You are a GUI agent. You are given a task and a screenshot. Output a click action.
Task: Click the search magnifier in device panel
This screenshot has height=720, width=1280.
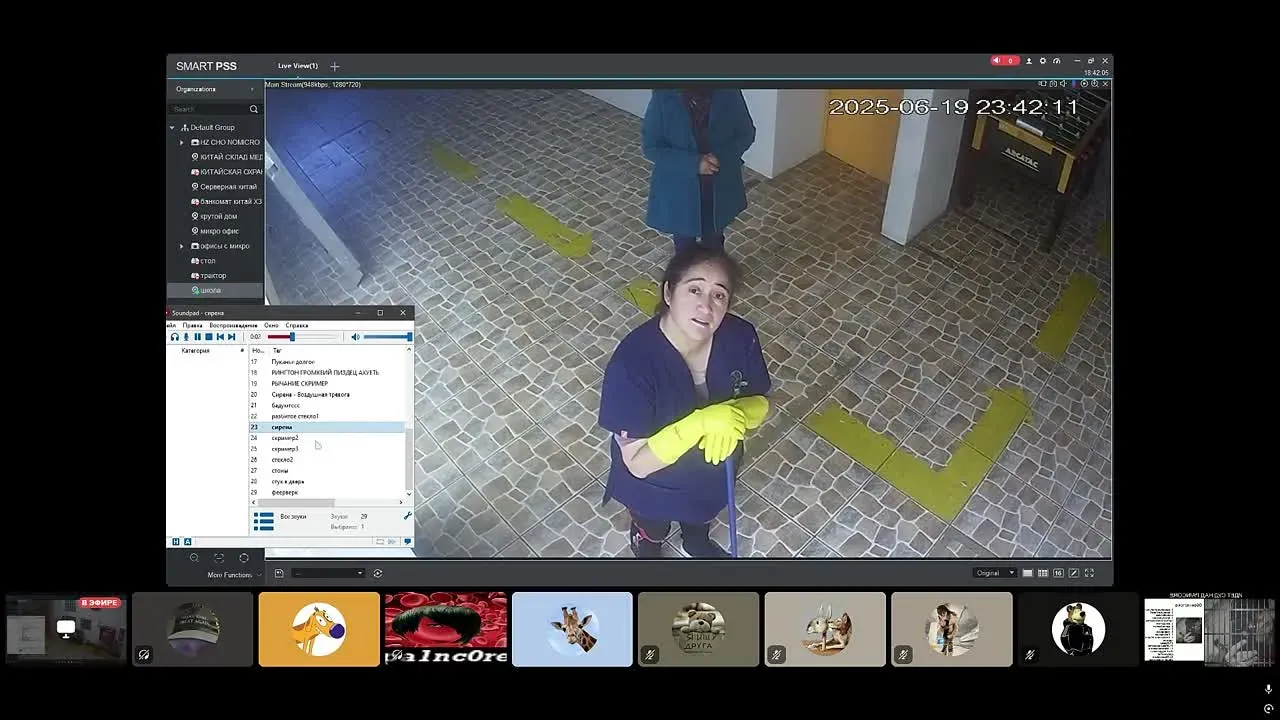(254, 109)
